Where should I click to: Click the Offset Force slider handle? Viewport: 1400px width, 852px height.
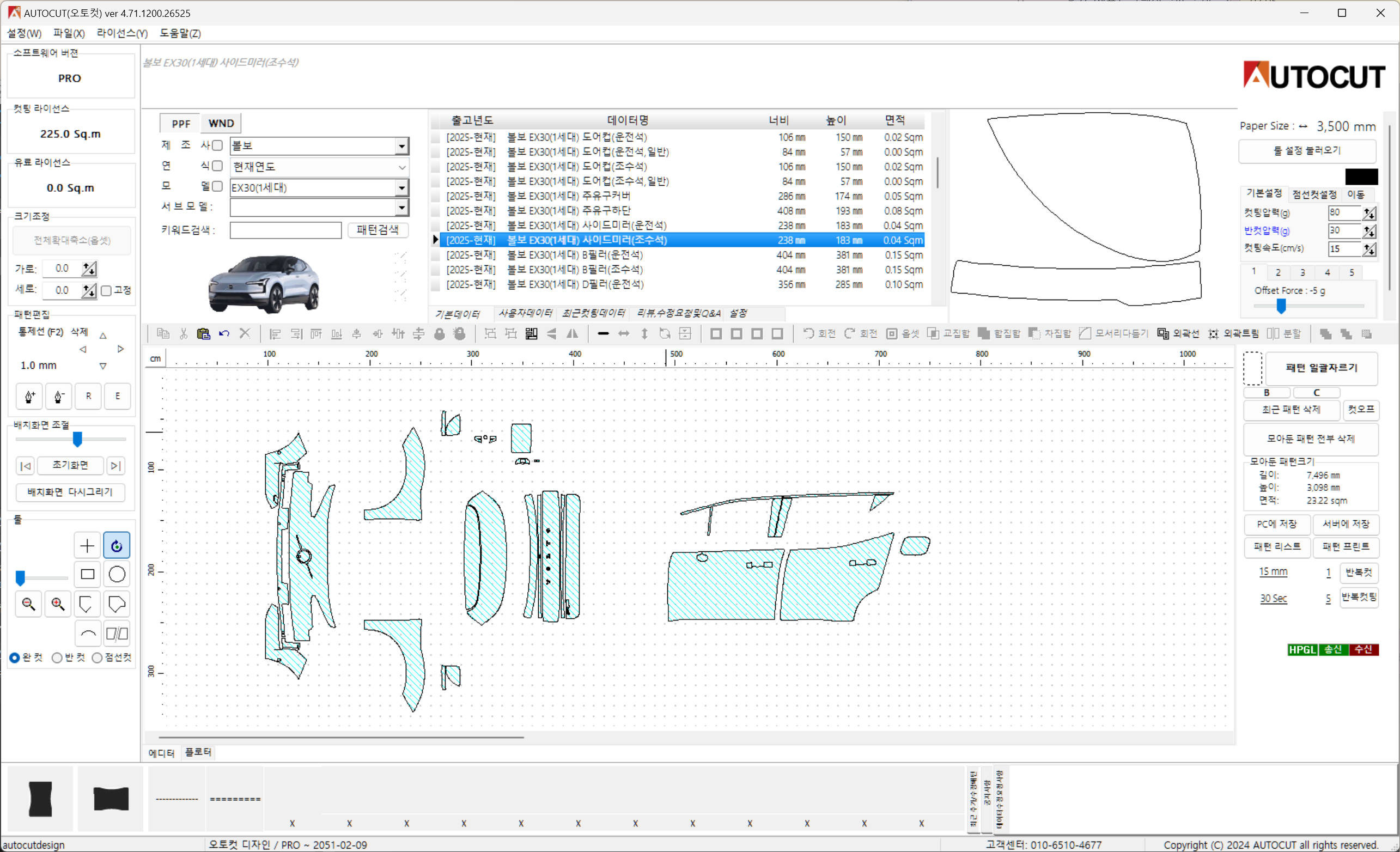tap(1281, 306)
